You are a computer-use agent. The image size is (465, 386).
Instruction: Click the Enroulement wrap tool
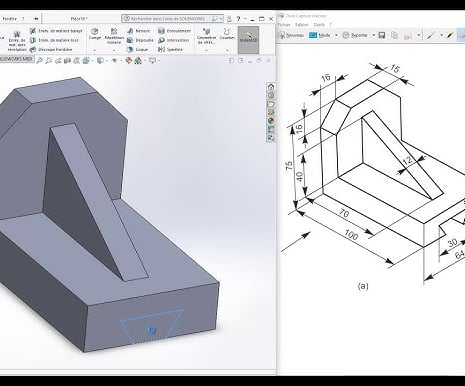(x=175, y=31)
